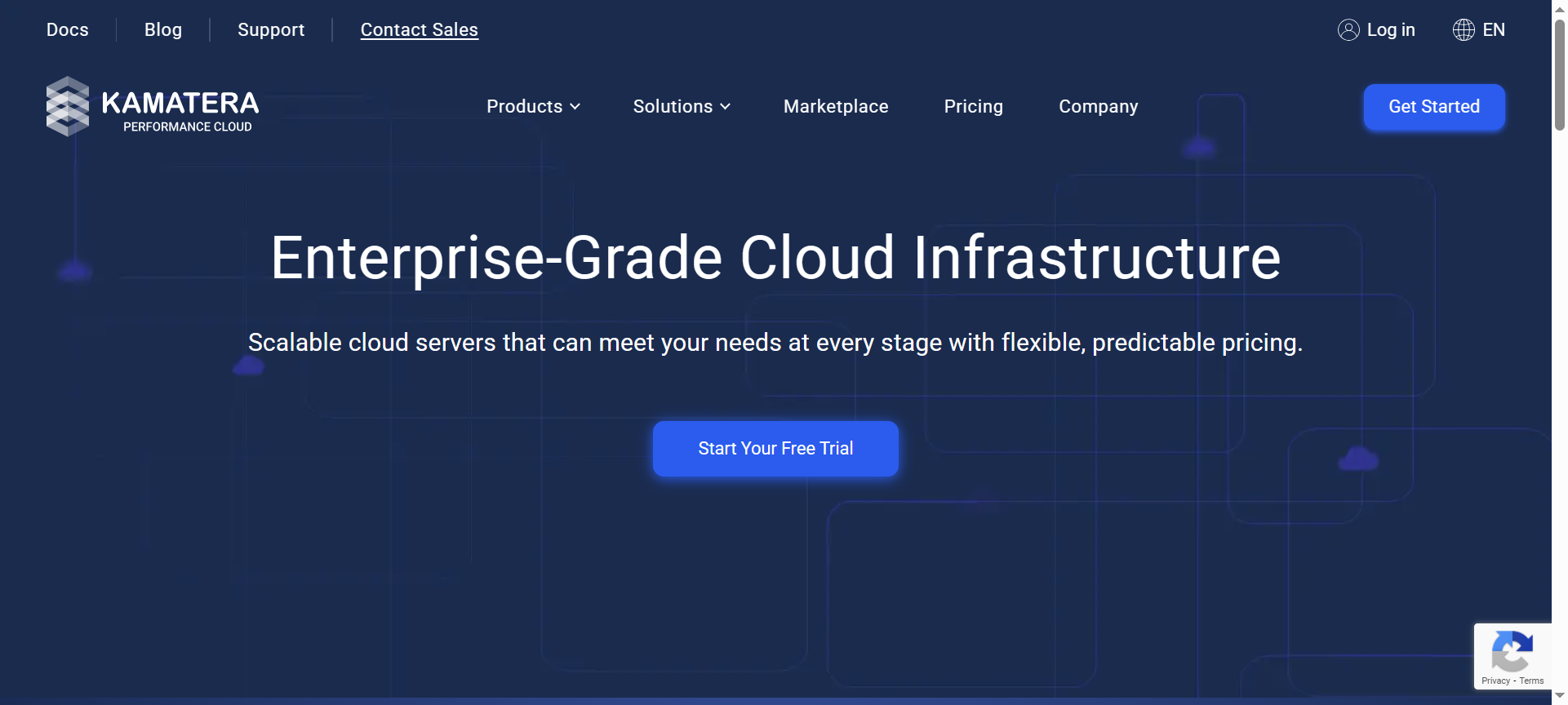Click the Log in link
Image resolution: width=1568 pixels, height=705 pixels.
tap(1391, 30)
